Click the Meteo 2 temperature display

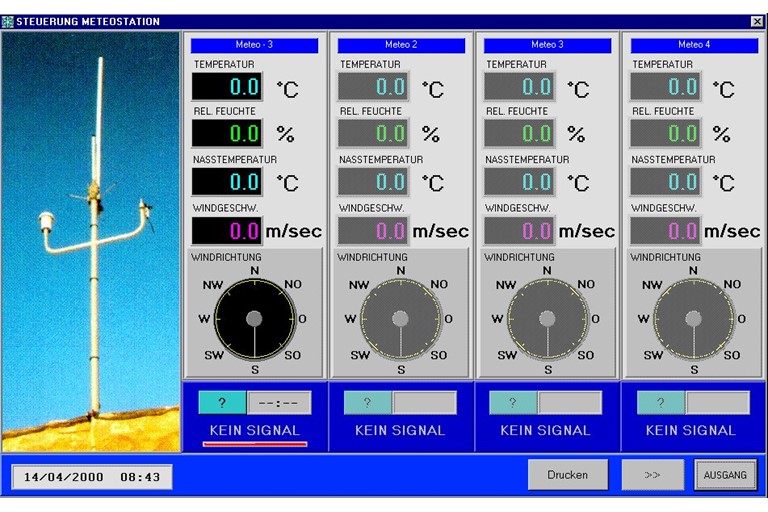(x=373, y=87)
